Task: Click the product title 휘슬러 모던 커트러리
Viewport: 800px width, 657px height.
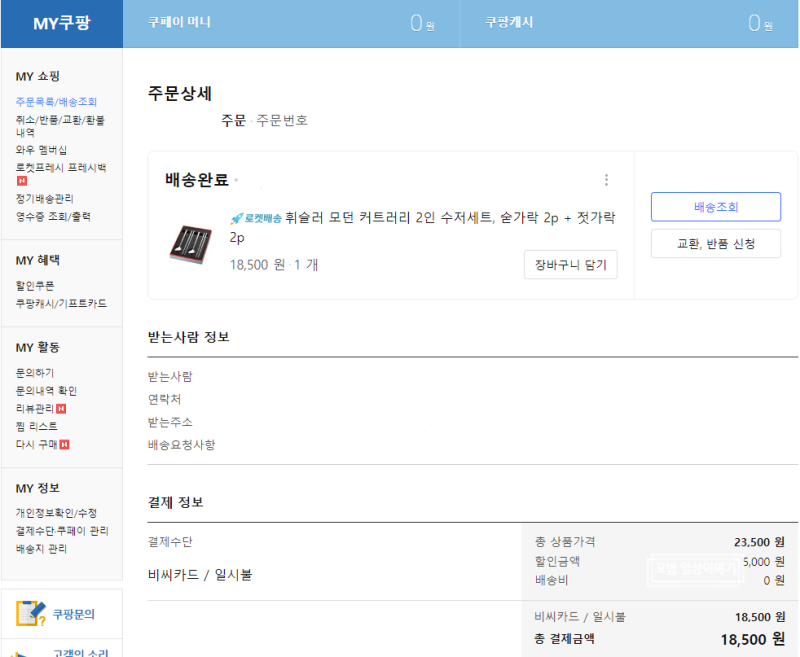Action: tap(422, 228)
